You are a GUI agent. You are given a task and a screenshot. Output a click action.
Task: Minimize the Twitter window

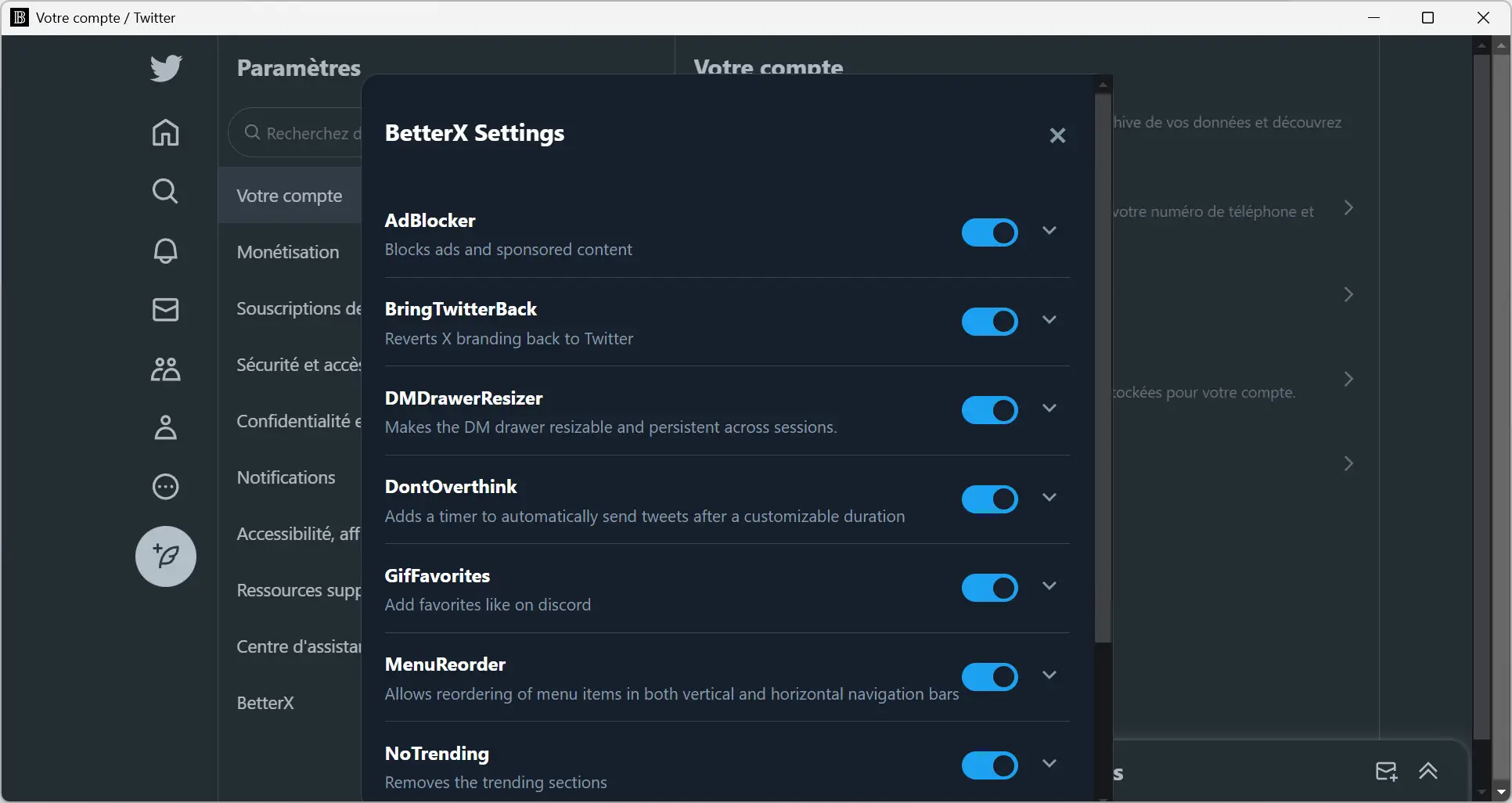click(x=1373, y=17)
